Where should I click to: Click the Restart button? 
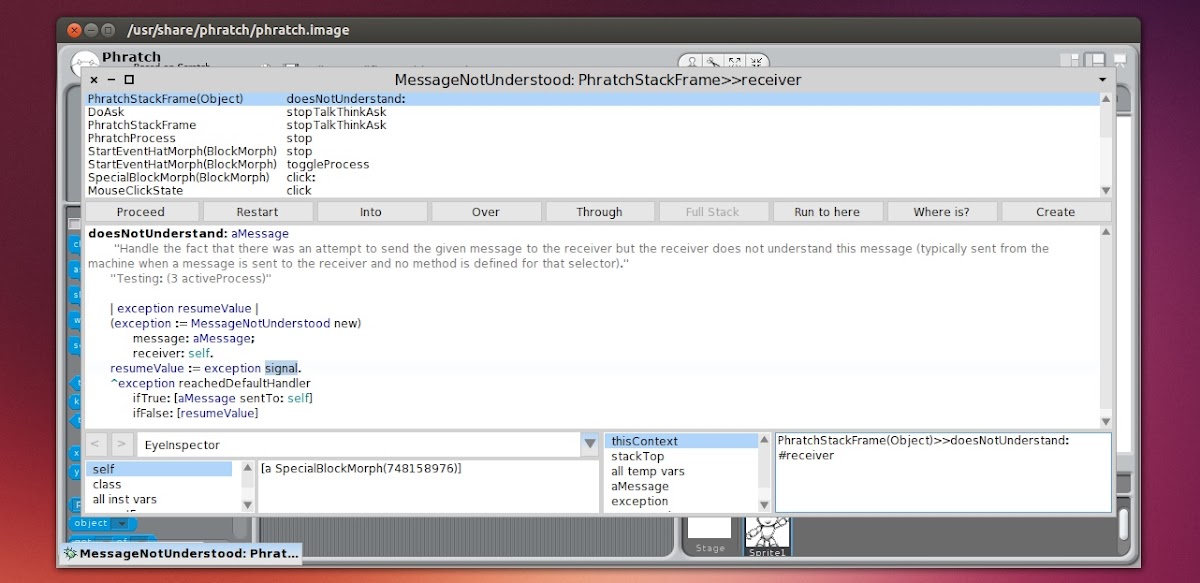point(257,212)
